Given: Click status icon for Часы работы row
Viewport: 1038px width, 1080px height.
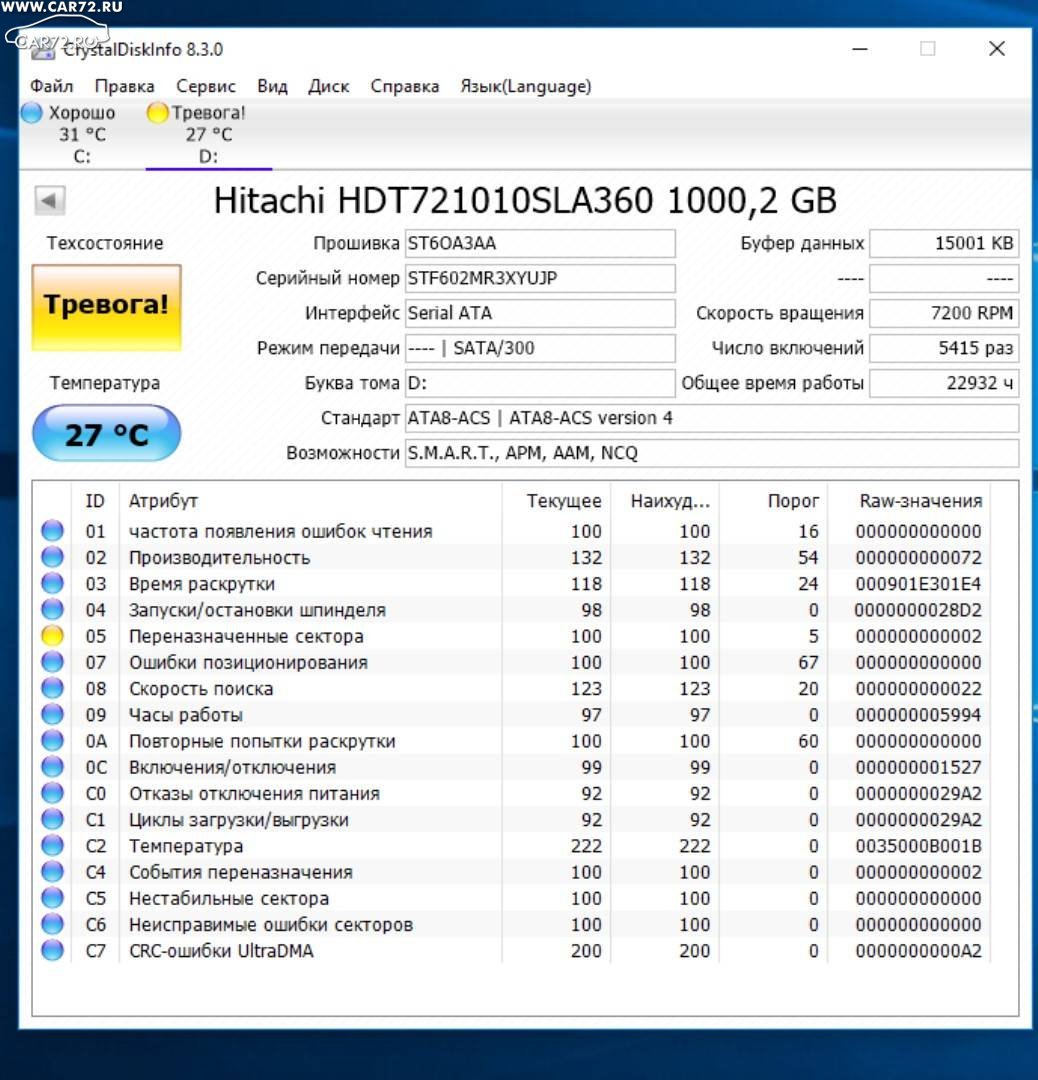Looking at the screenshot, I should [x=52, y=714].
